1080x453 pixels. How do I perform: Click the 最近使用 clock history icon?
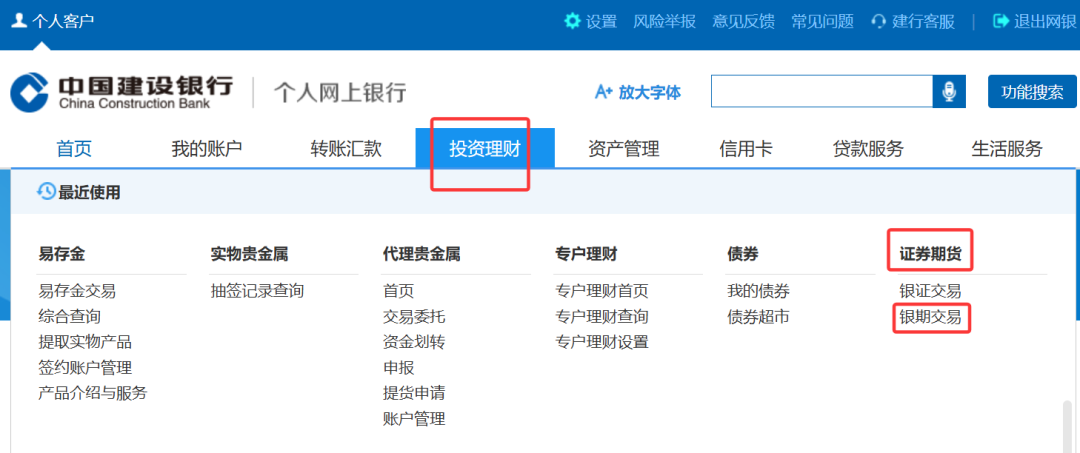click(46, 191)
